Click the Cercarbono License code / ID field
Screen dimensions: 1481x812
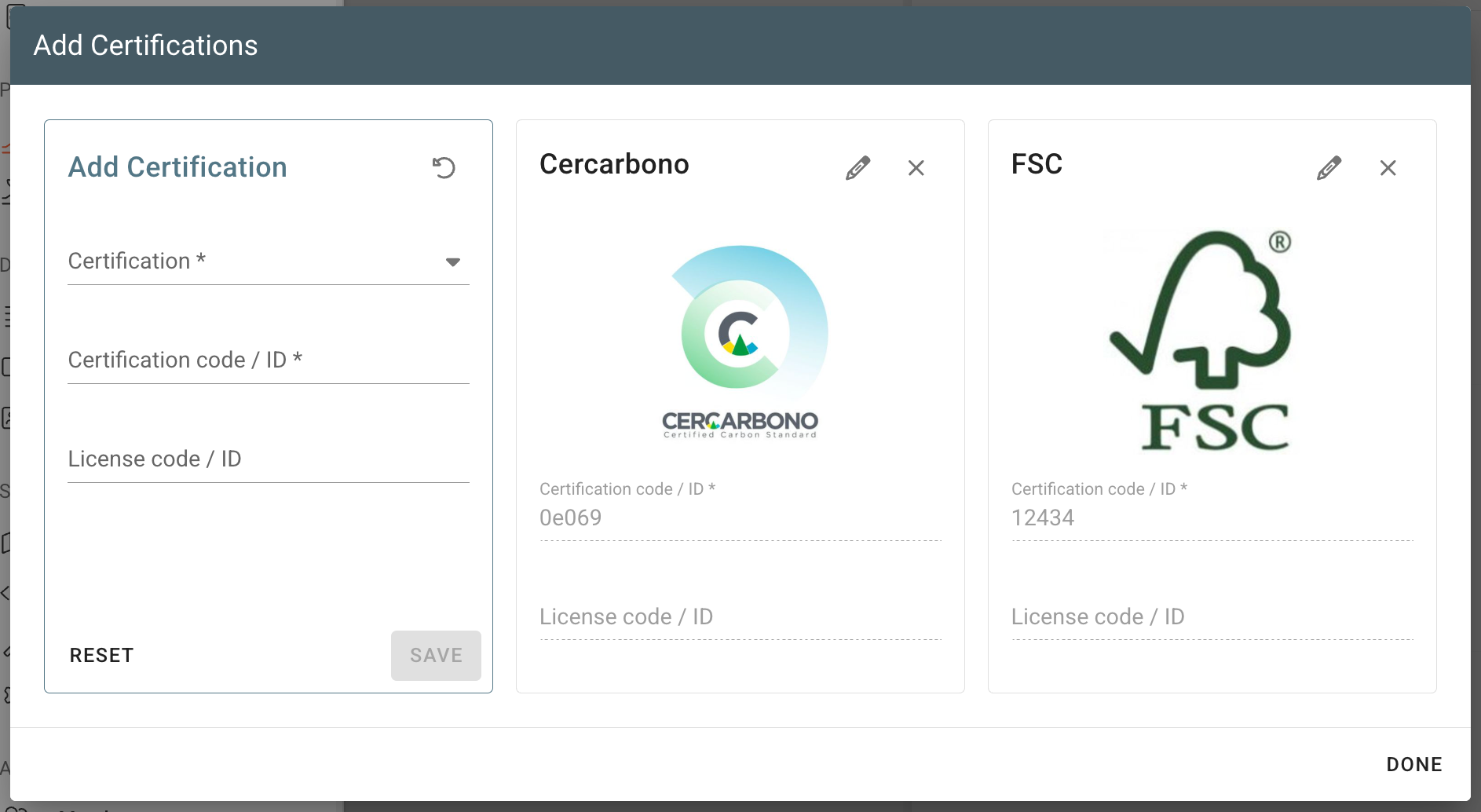[740, 617]
